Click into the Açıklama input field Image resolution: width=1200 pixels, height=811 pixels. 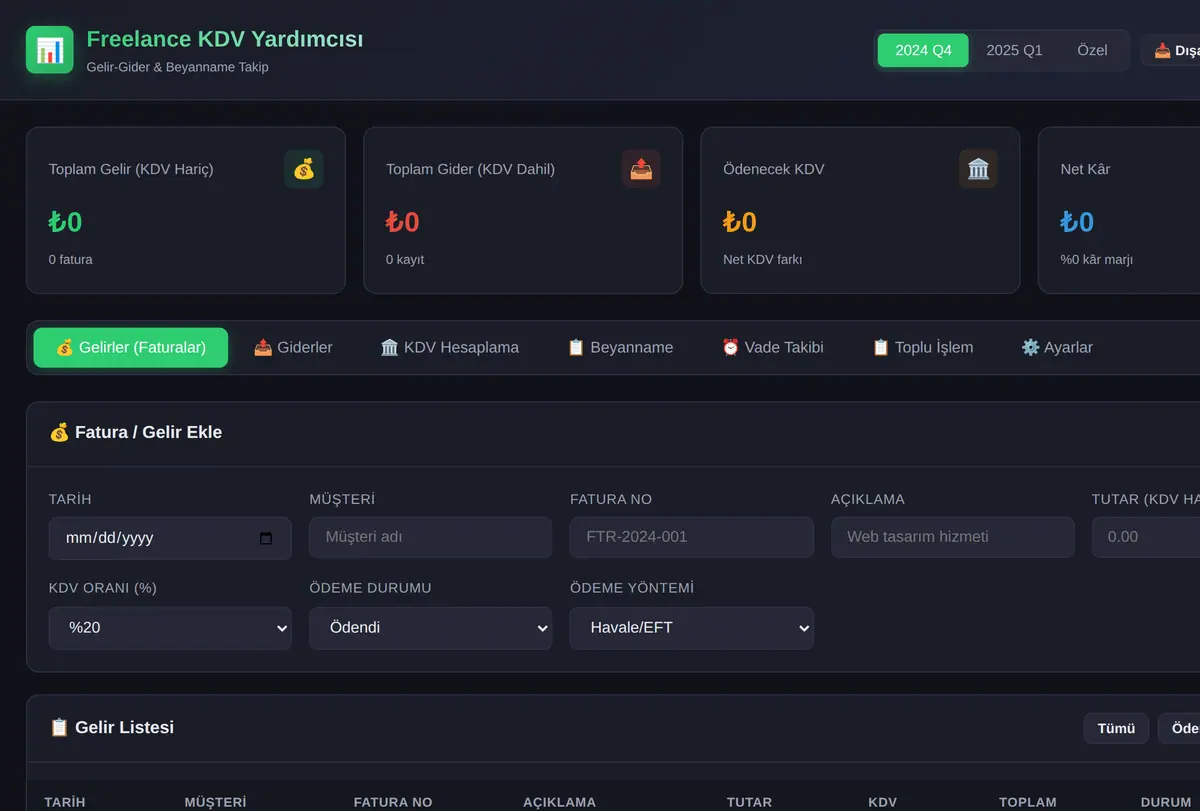tap(953, 537)
